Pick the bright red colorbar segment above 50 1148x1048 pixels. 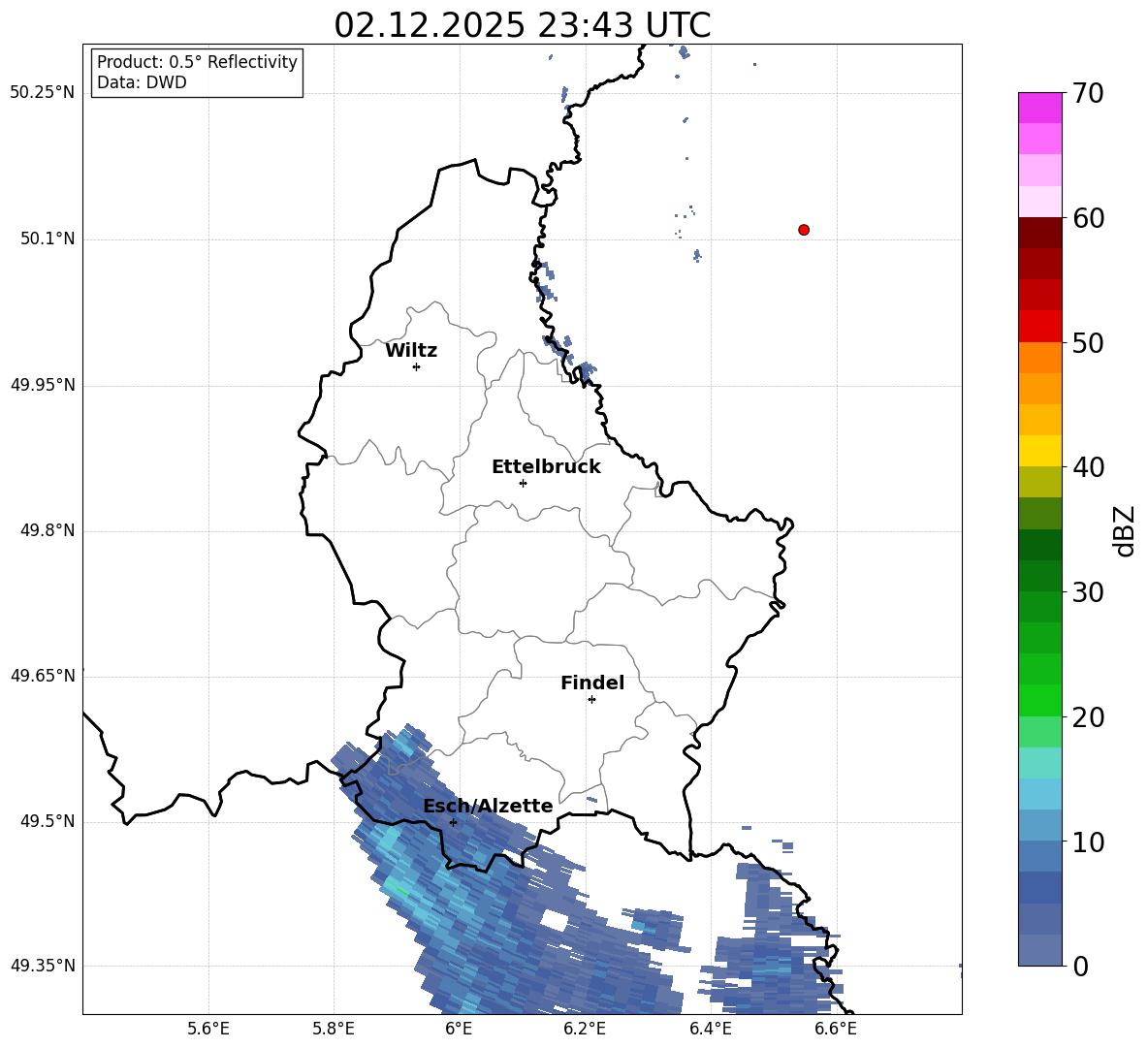tap(1039, 327)
